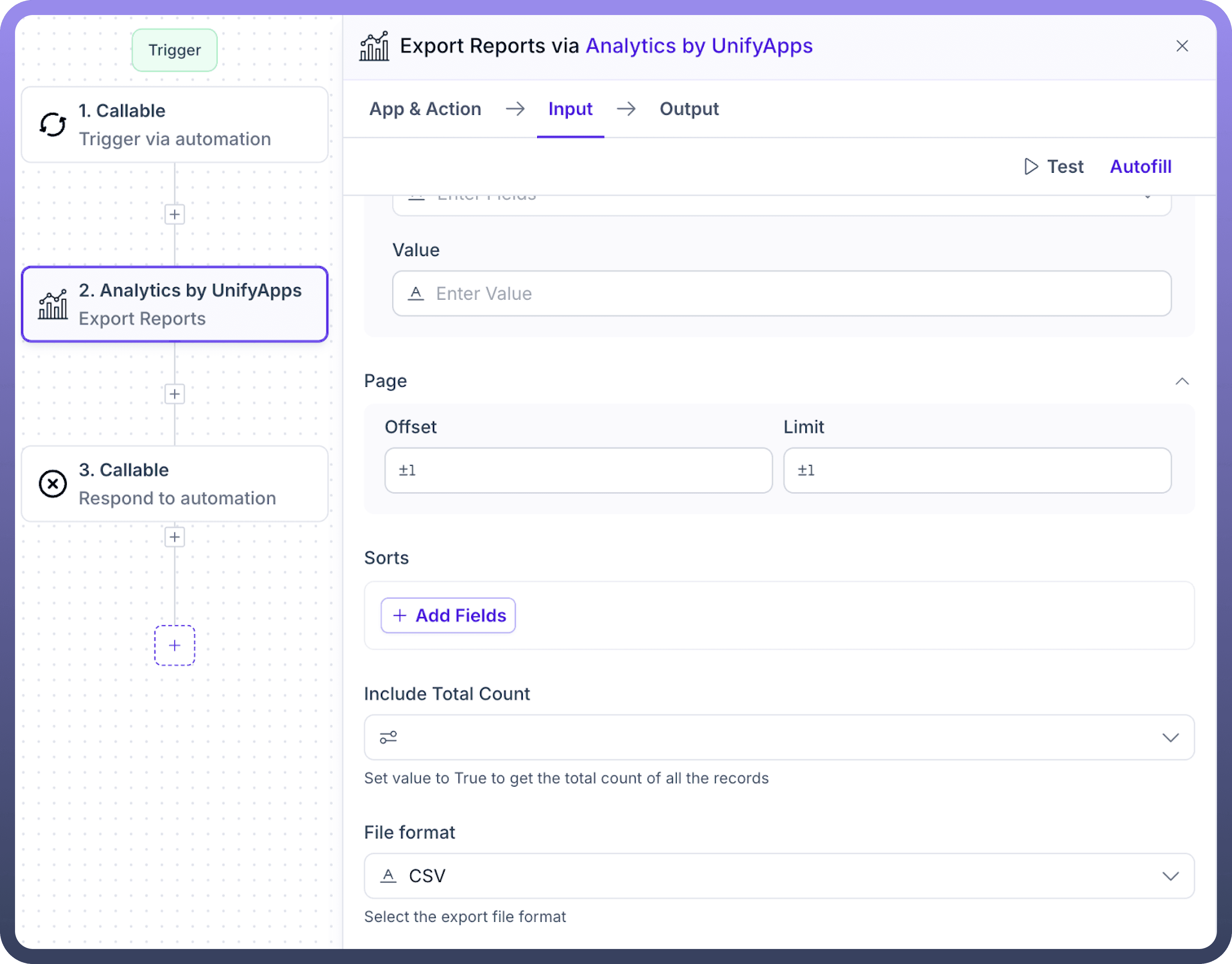The height and width of the screenshot is (964, 1232).
Task: Click the Offset number field
Action: 578,470
